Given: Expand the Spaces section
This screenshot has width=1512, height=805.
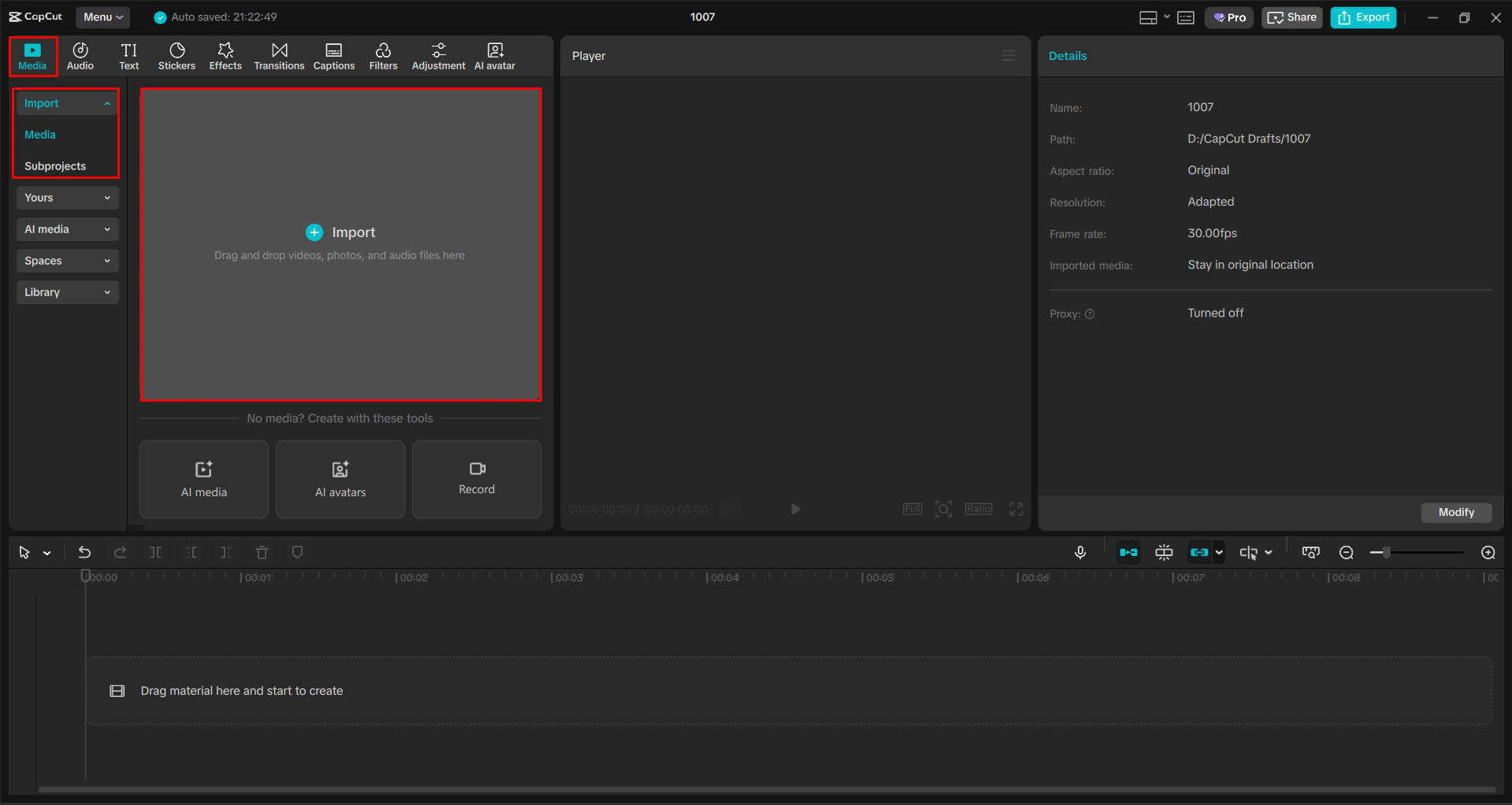Looking at the screenshot, I should 67,261.
